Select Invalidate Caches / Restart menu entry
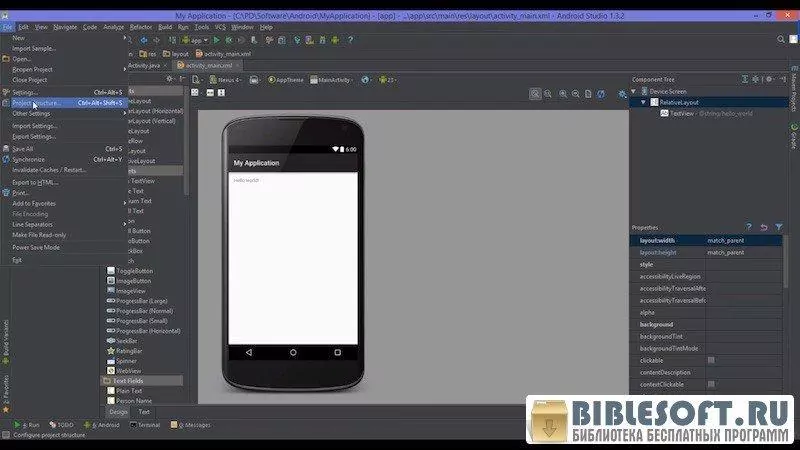800x450 pixels. [49, 170]
